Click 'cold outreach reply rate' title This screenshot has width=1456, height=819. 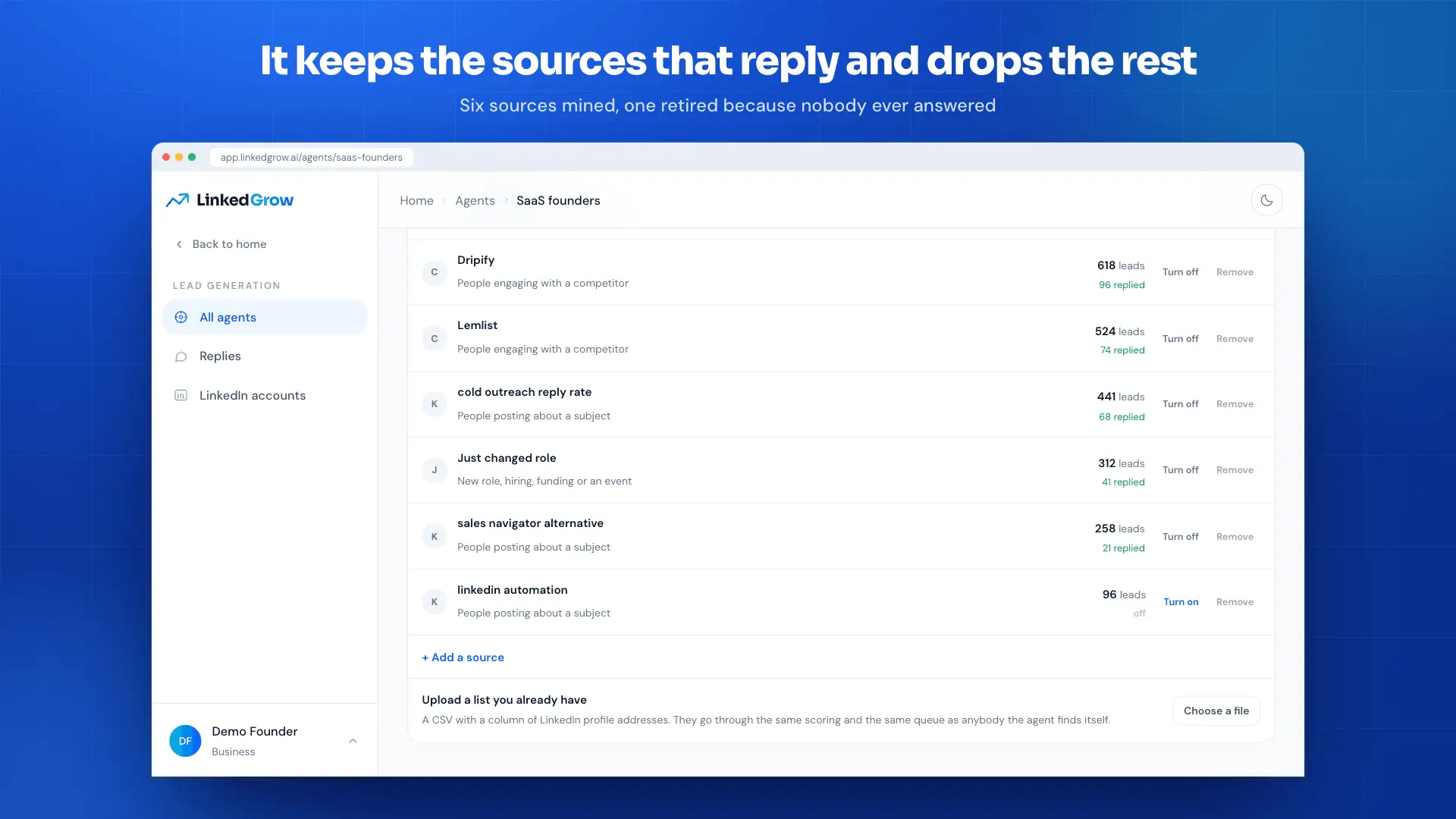click(x=524, y=392)
